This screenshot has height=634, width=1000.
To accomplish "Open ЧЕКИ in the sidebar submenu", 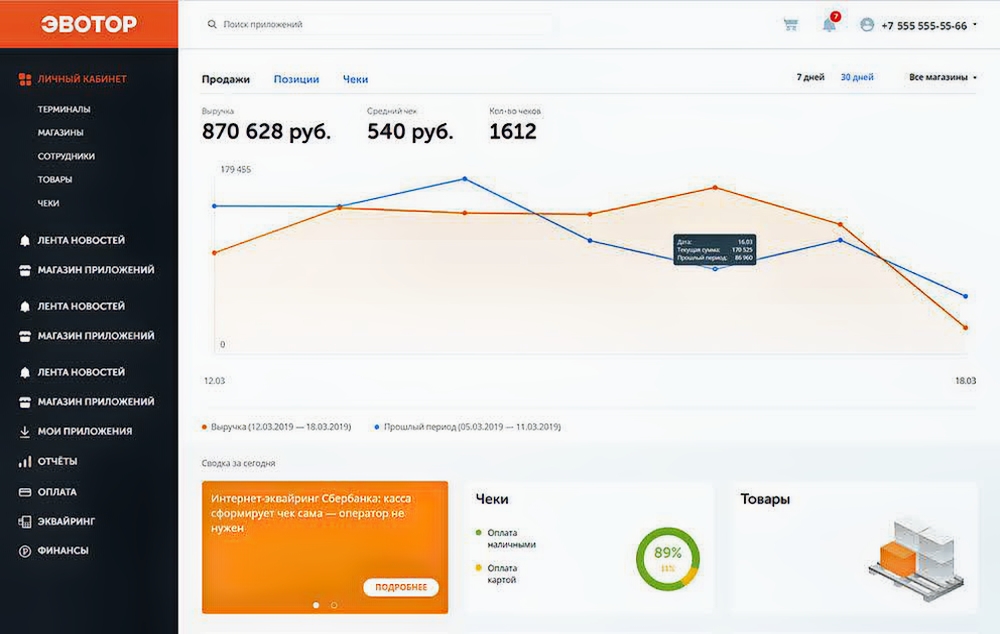I will (48, 203).
